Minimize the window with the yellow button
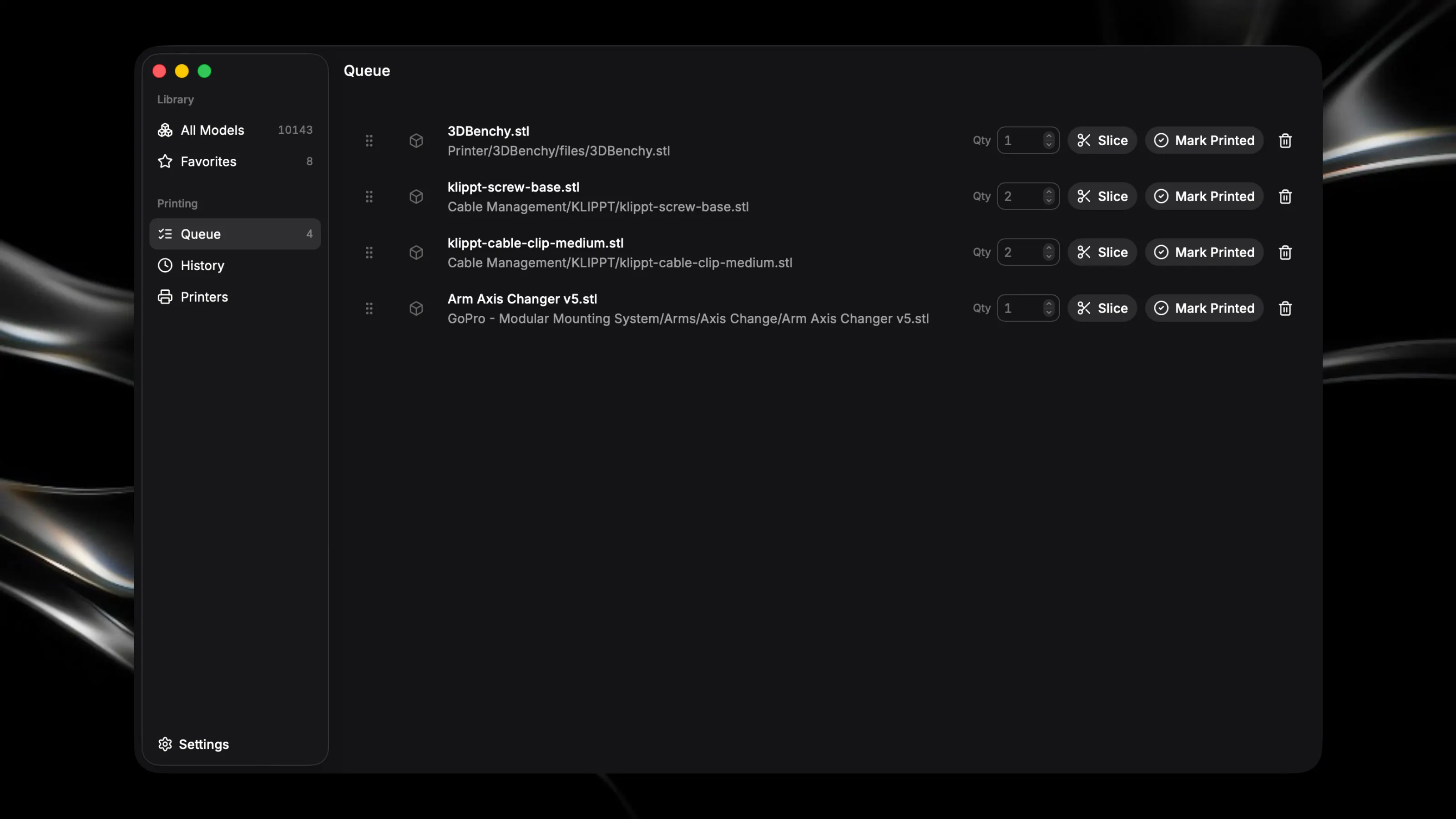This screenshot has width=1456, height=819. [x=182, y=71]
